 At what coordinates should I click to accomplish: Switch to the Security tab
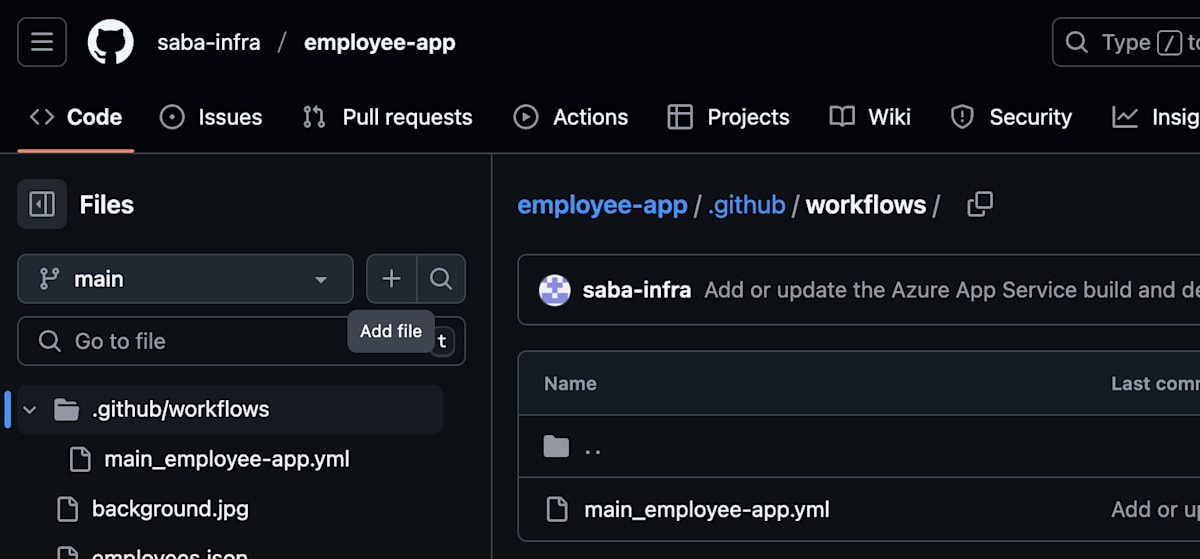point(1011,117)
